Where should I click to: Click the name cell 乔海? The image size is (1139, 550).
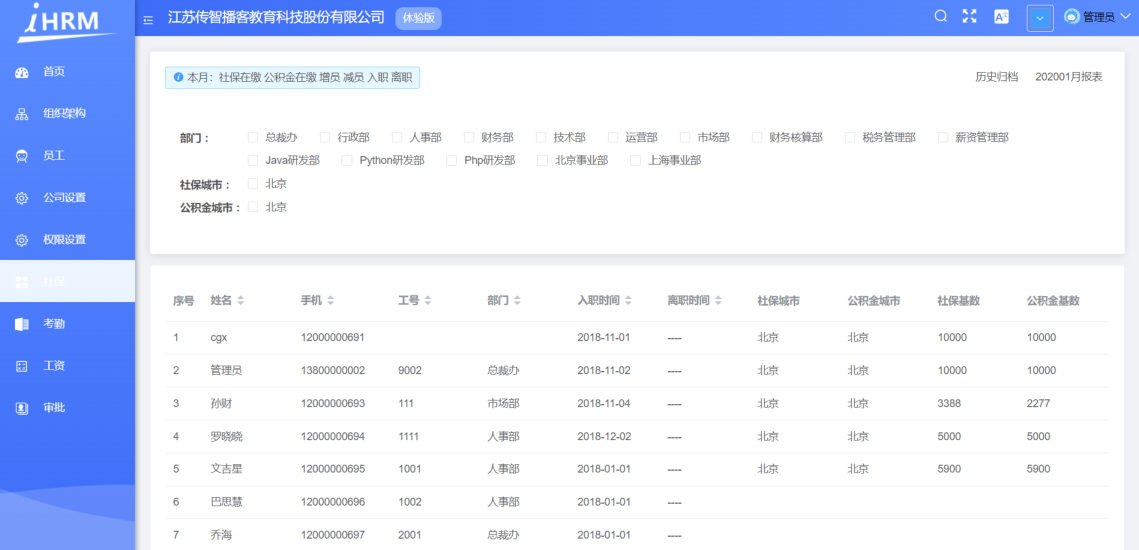pos(221,535)
